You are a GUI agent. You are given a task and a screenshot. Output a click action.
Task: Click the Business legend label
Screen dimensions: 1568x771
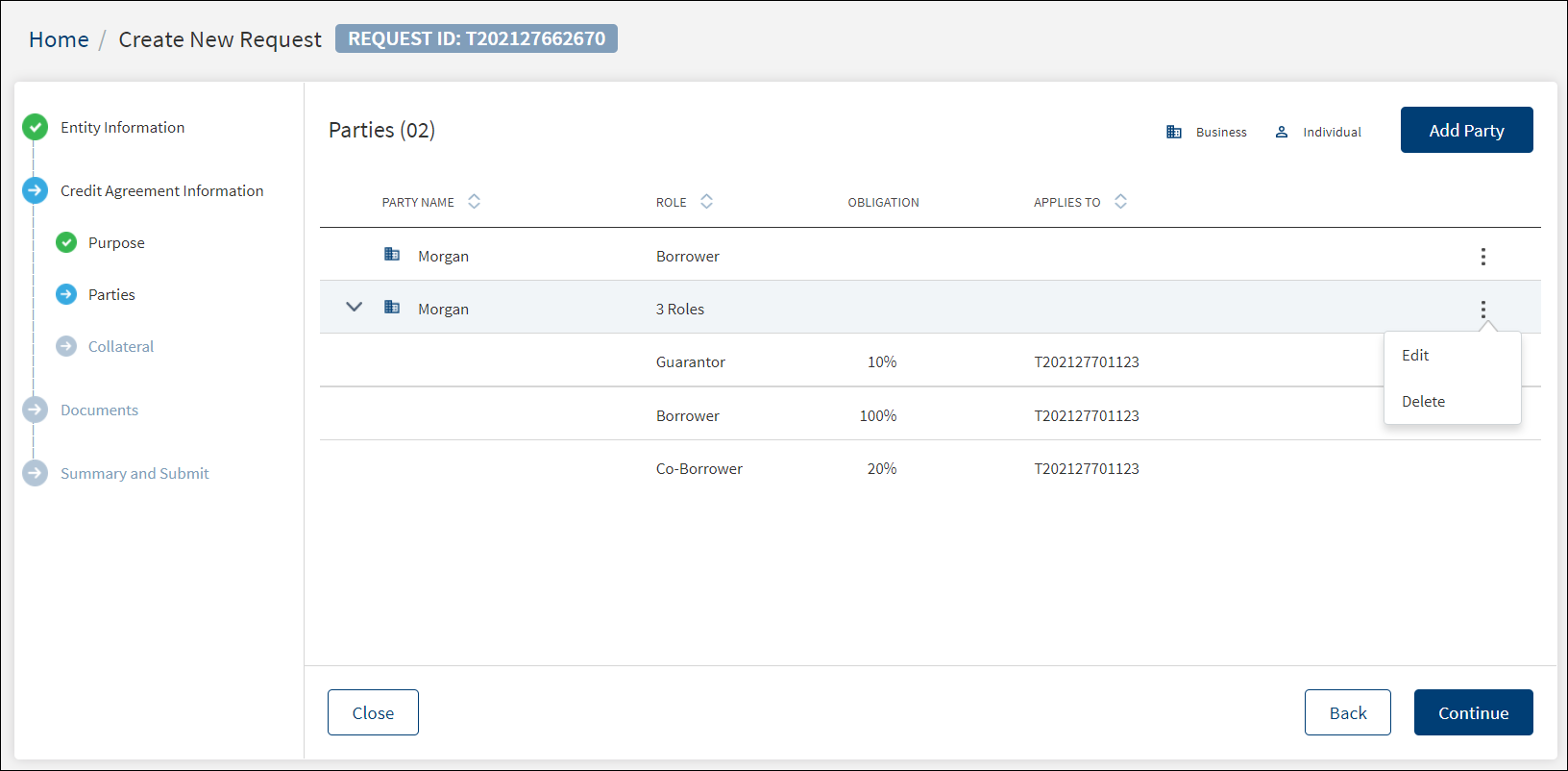pyautogui.click(x=1221, y=133)
